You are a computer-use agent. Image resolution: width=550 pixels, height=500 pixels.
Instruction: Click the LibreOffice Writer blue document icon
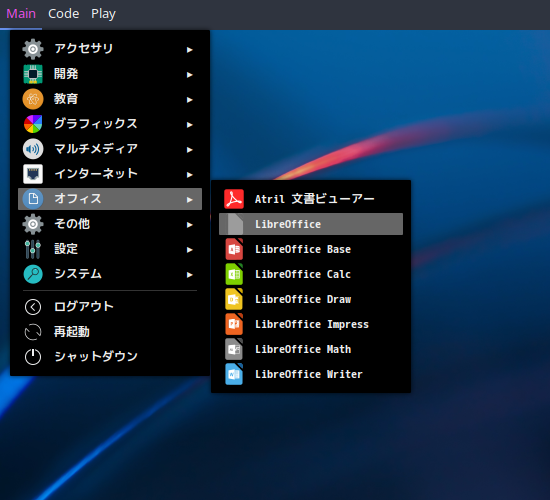tap(234, 374)
